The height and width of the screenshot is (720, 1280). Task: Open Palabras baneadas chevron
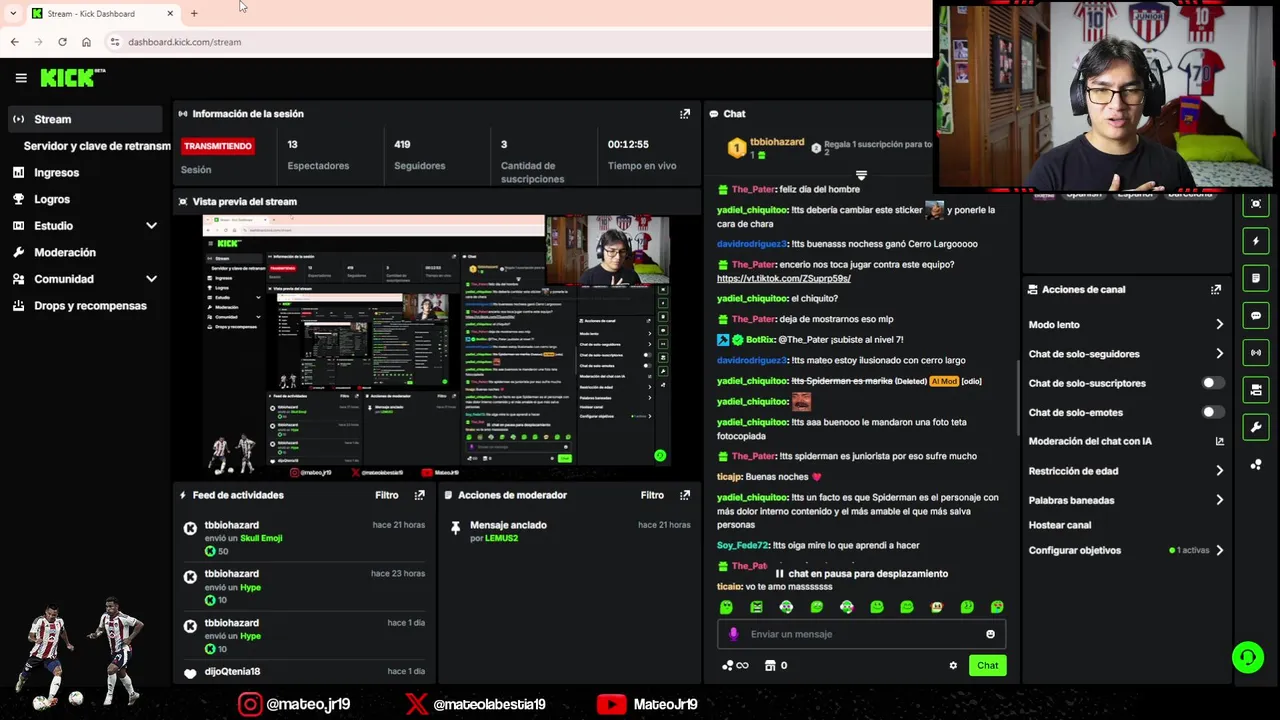tap(1219, 500)
